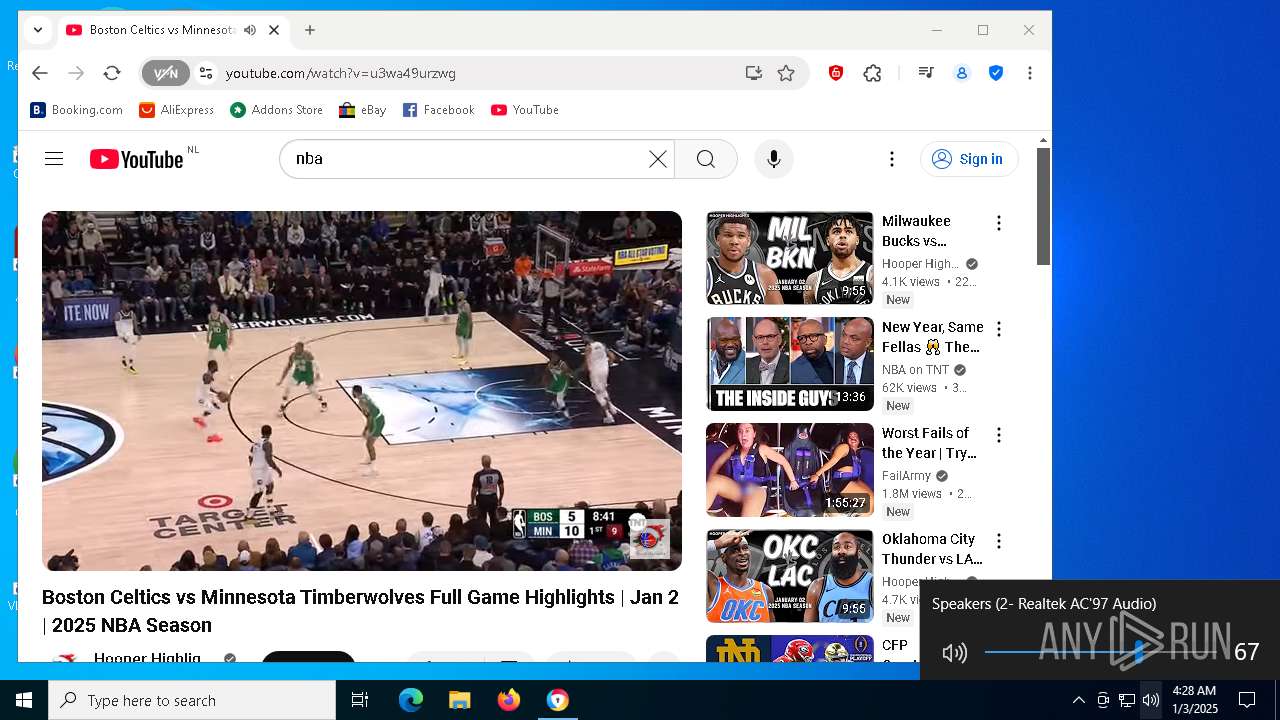
Task: Open Milwaukee Bucks vs BKN thumbnail
Action: pyautogui.click(x=790, y=258)
